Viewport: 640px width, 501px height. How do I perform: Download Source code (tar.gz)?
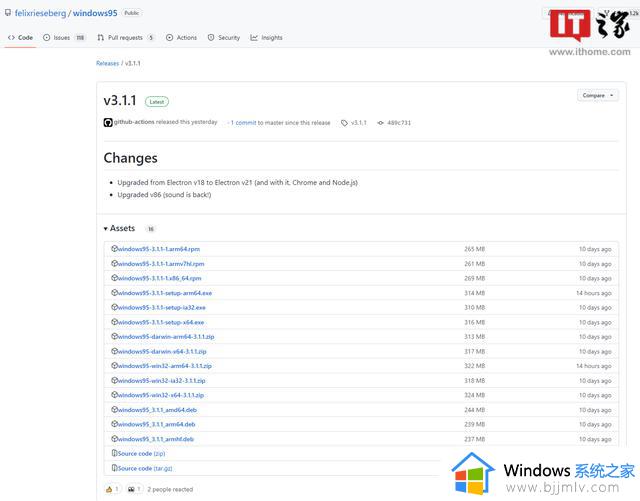pos(145,468)
